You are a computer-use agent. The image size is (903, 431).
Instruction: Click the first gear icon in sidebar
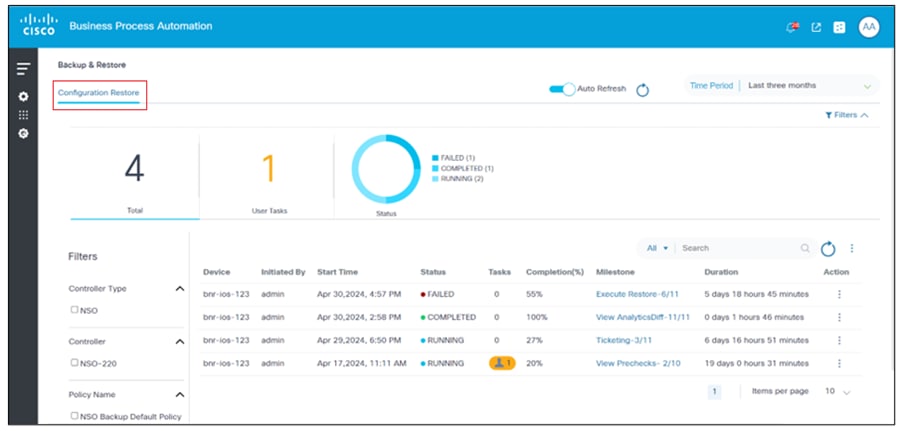point(23,96)
